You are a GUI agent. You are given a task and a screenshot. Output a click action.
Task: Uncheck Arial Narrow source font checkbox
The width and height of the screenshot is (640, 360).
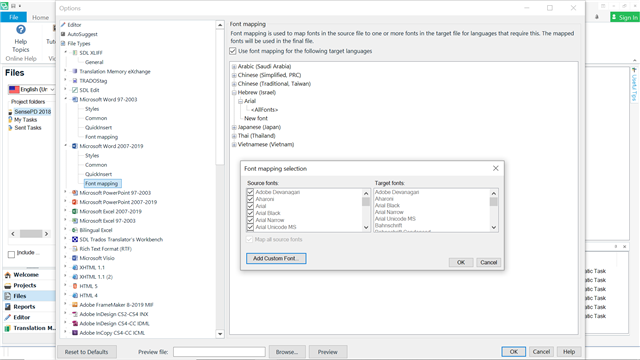pyautogui.click(x=250, y=220)
